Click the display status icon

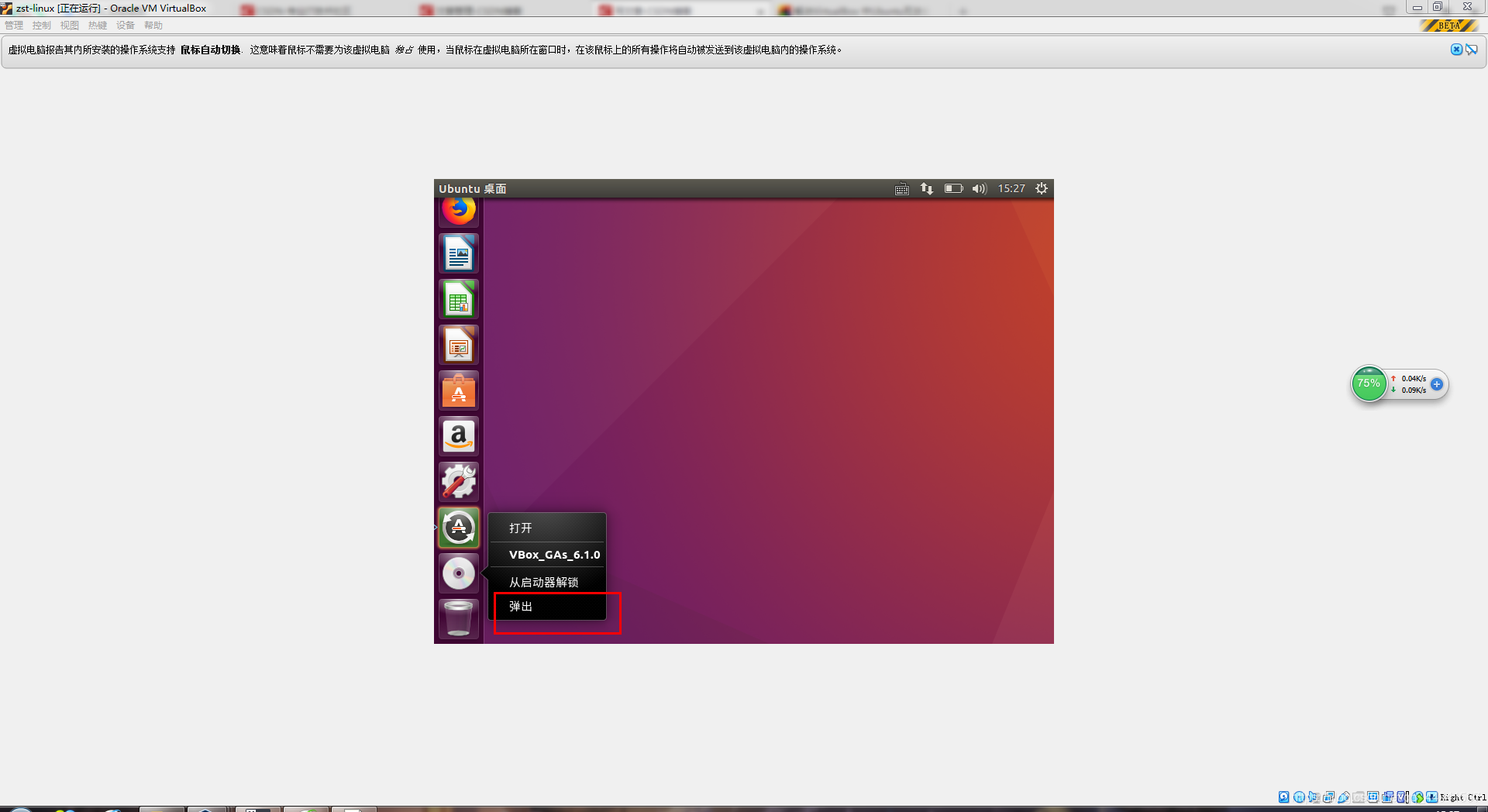(x=1373, y=797)
